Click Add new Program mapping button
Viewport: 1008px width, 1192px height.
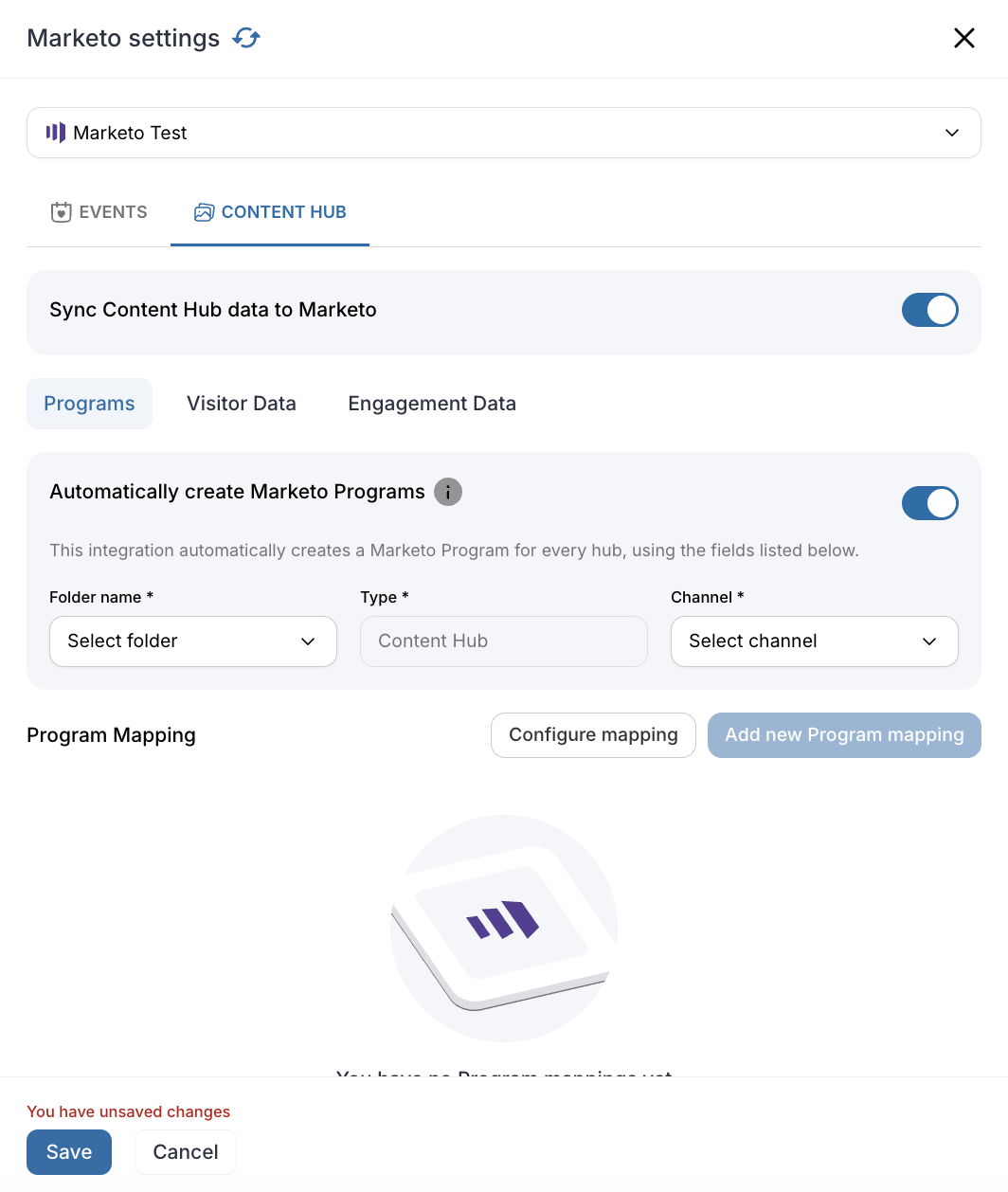844,735
